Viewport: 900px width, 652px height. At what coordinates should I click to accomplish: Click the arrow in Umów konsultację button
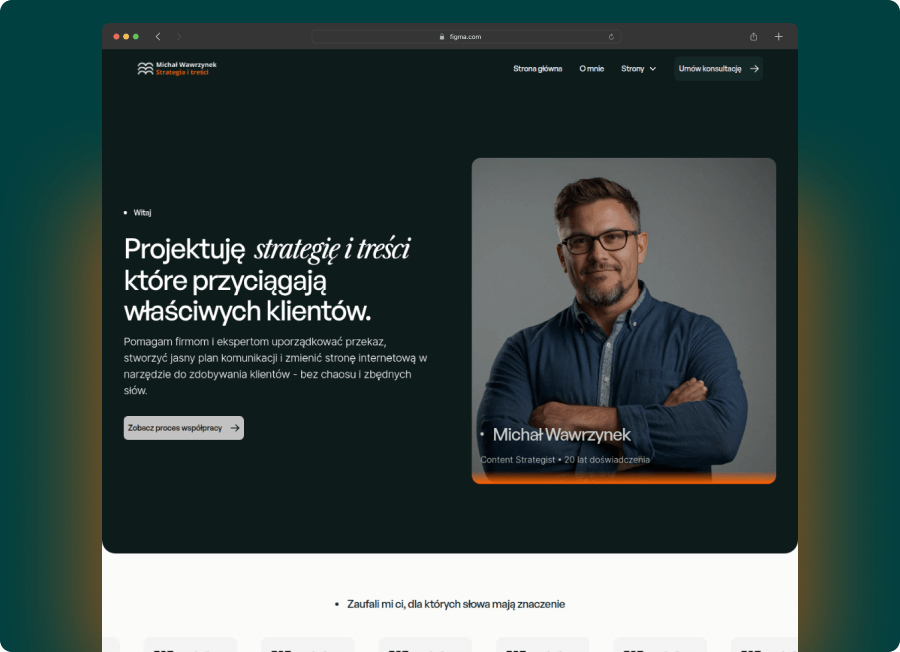754,68
